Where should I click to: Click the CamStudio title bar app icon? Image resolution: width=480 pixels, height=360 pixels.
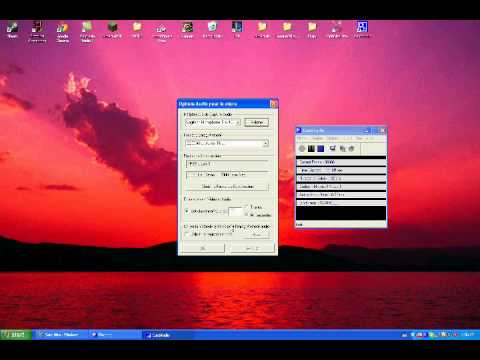(299, 130)
